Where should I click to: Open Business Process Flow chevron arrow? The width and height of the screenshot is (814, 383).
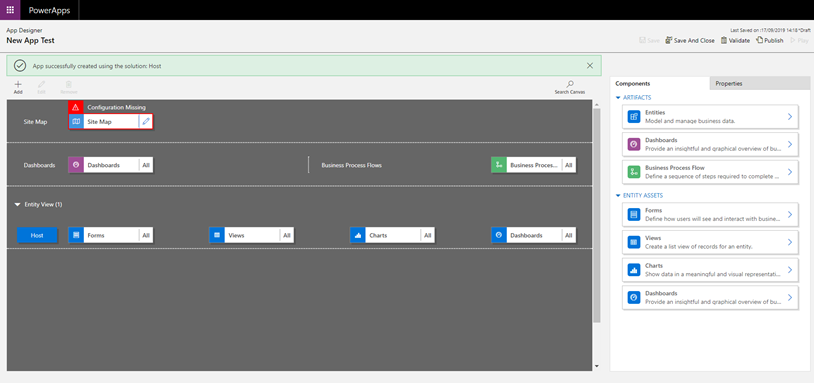(x=790, y=172)
